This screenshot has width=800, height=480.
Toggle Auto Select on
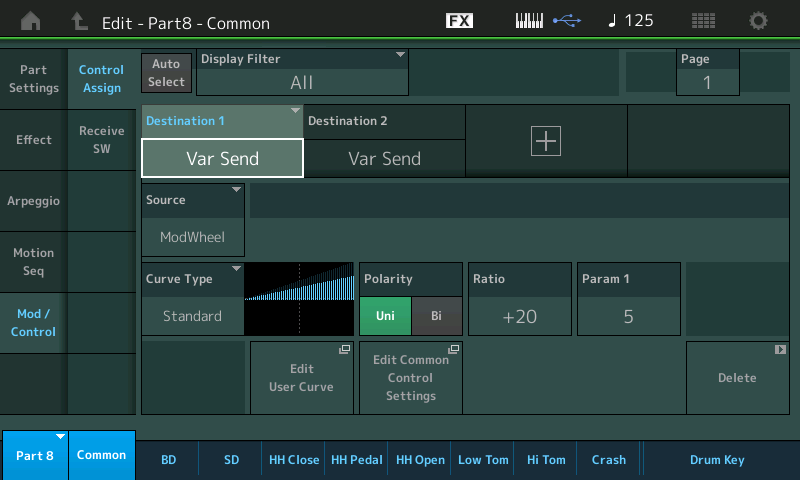click(x=167, y=72)
